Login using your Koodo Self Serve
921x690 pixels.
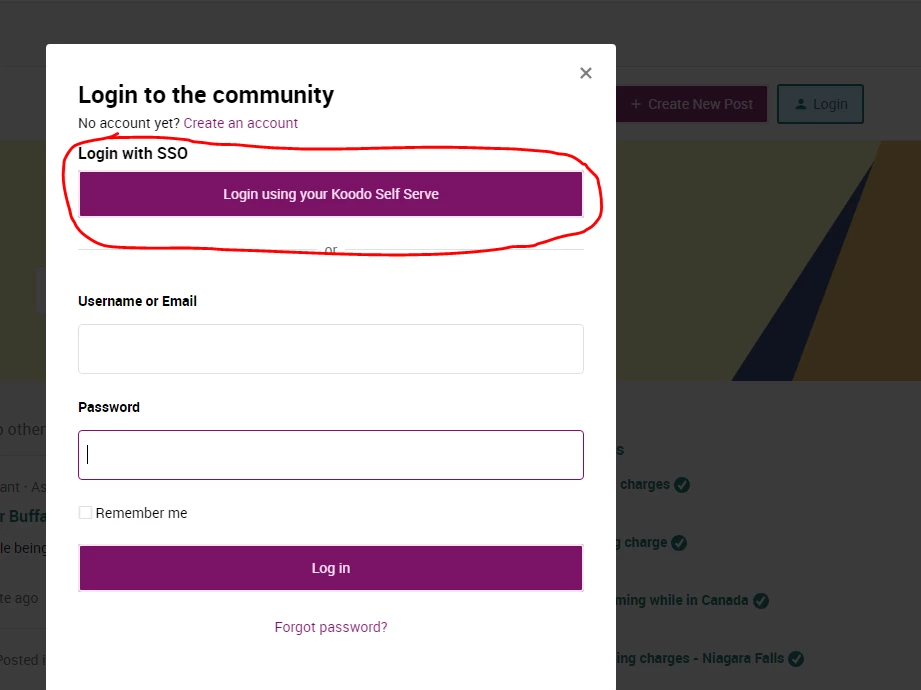(x=331, y=194)
